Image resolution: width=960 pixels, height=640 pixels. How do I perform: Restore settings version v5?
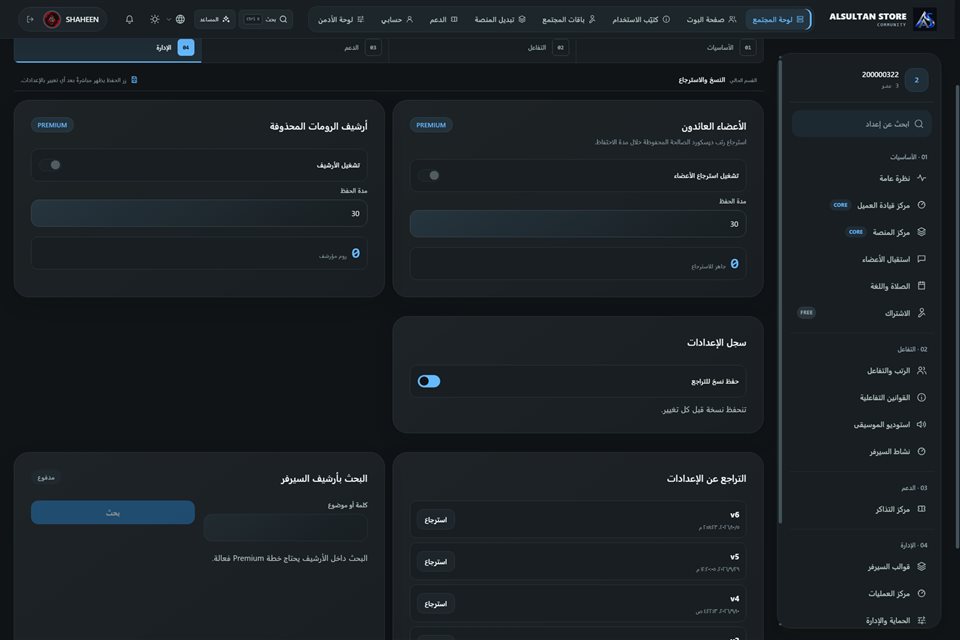click(x=436, y=562)
